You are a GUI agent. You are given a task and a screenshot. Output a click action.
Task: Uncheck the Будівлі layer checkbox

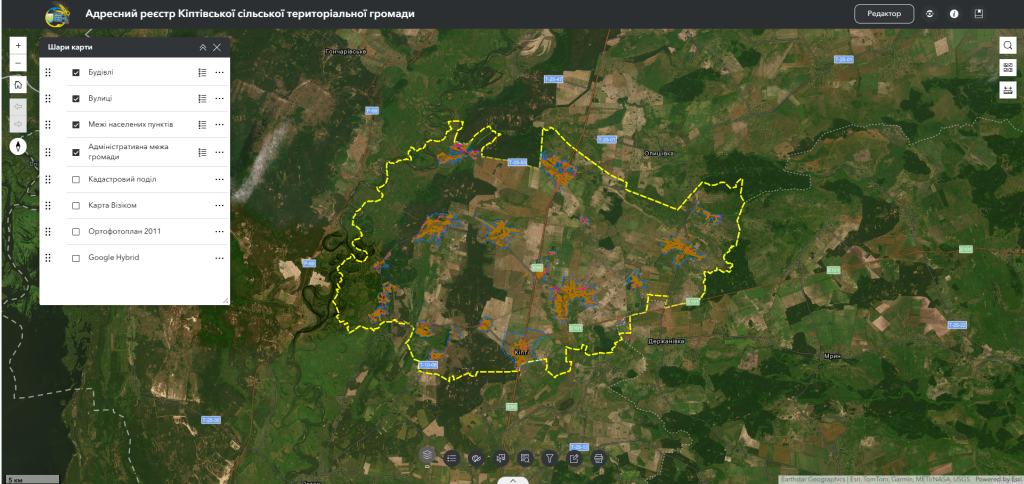(76, 73)
